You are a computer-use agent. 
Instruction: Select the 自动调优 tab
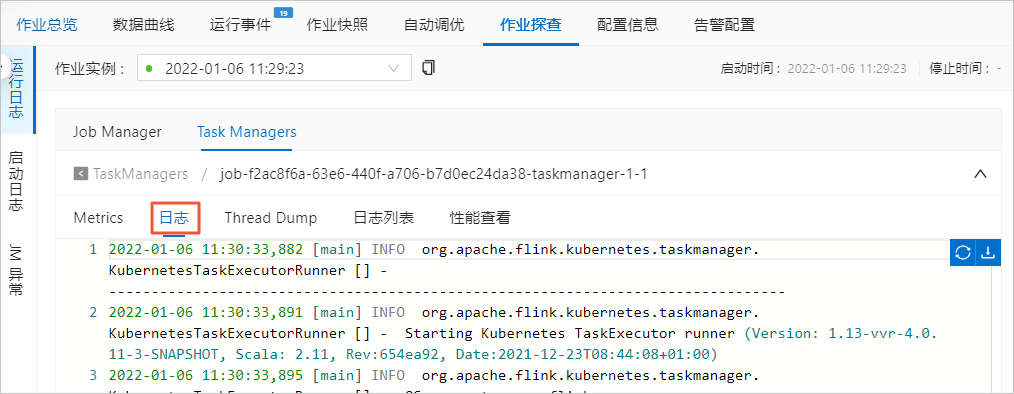tap(434, 25)
